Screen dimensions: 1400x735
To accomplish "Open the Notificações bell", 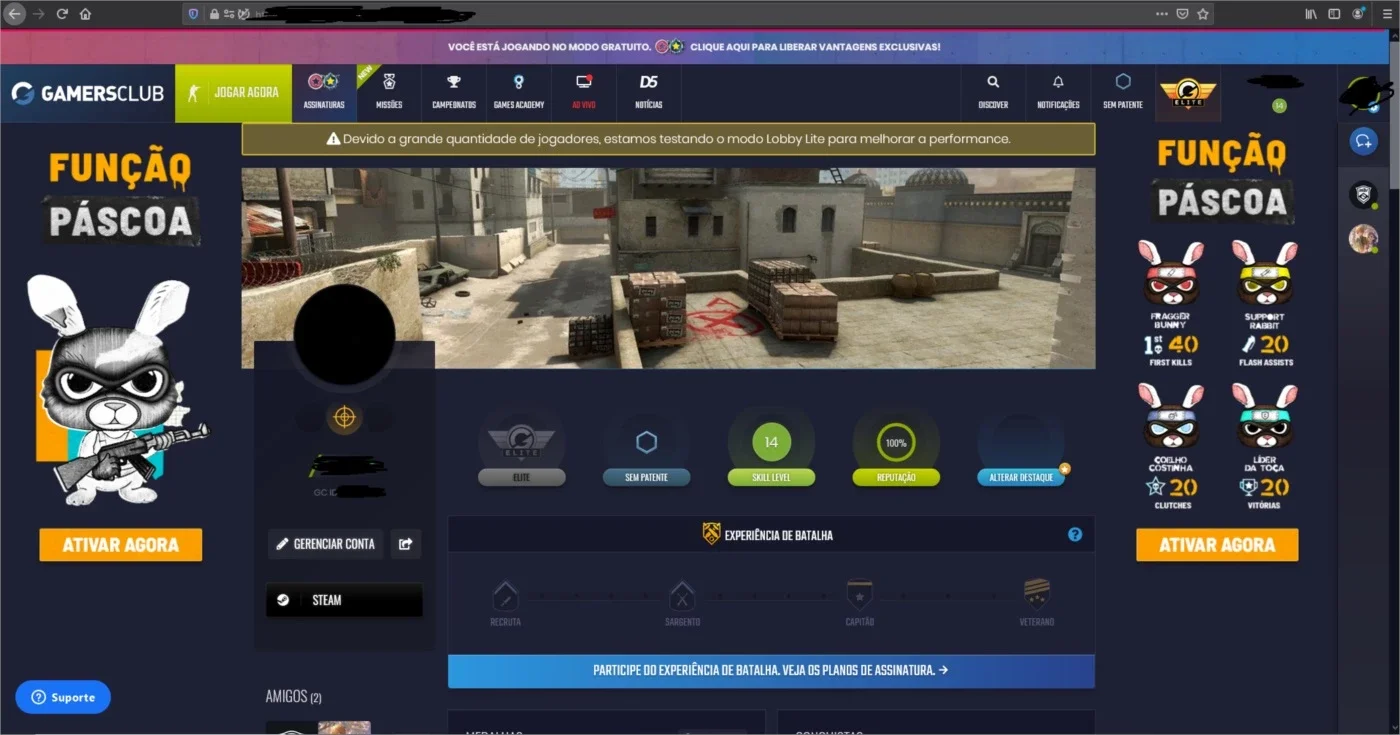I will tap(1058, 93).
